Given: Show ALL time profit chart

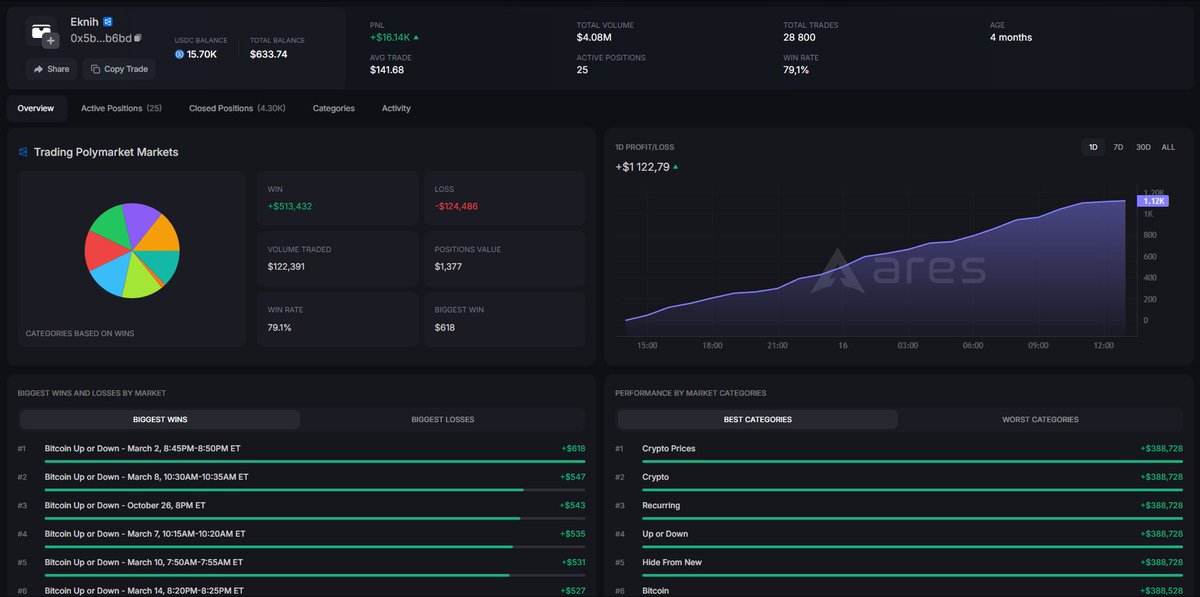Looking at the screenshot, I should (1168, 147).
